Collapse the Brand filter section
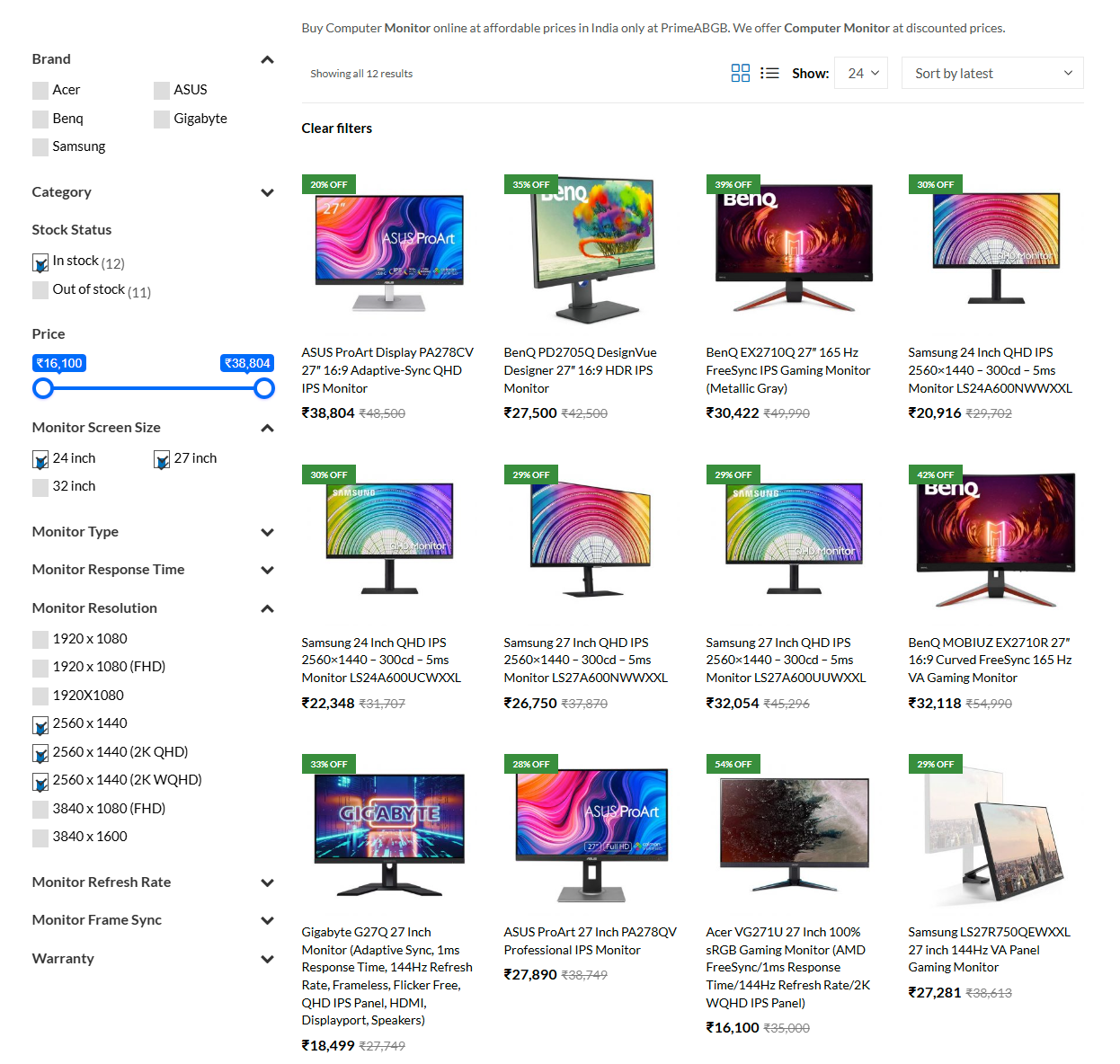Screen dimensions: 1120x1064 point(267,59)
